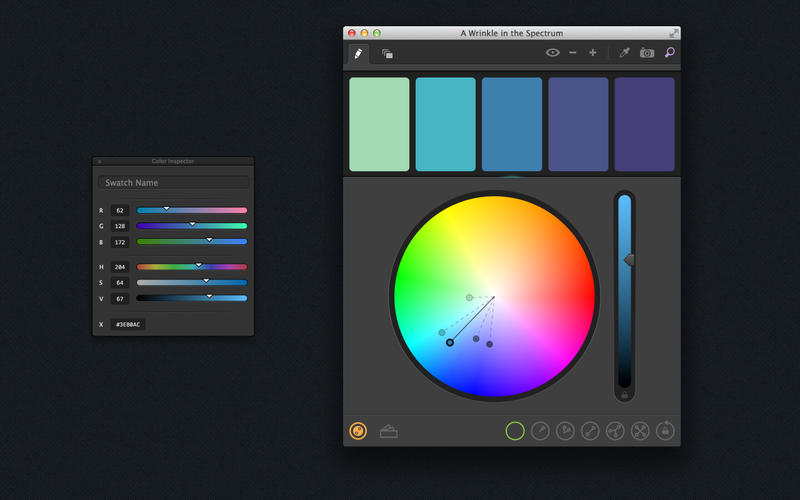Select the light mint green swatch
The height and width of the screenshot is (500, 800).
(379, 124)
